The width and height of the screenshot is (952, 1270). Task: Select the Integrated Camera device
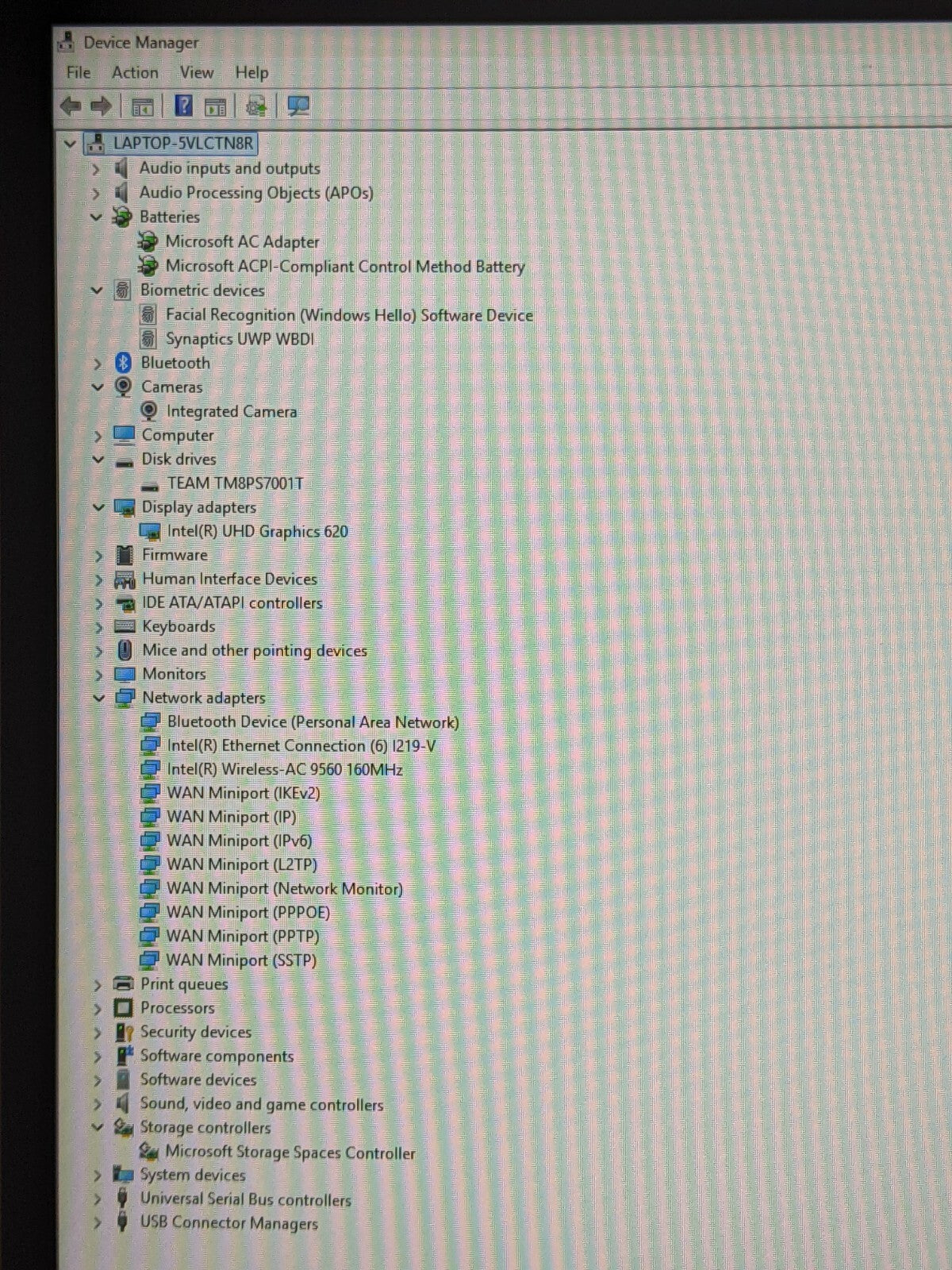(231, 411)
